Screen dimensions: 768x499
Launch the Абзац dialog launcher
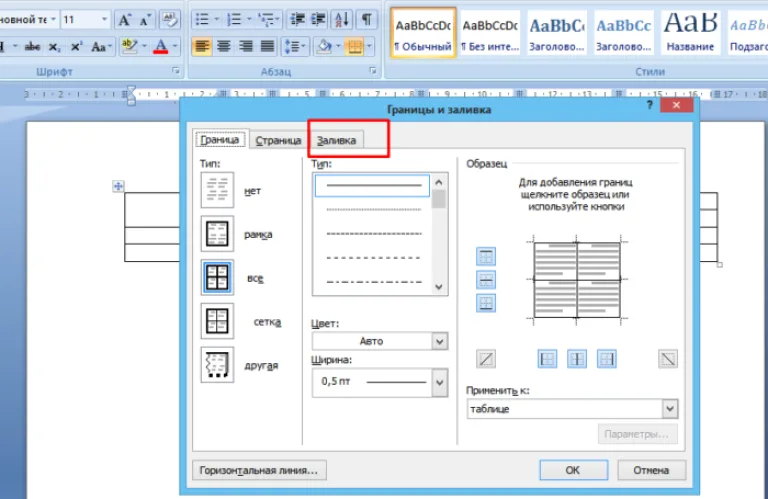coord(373,71)
